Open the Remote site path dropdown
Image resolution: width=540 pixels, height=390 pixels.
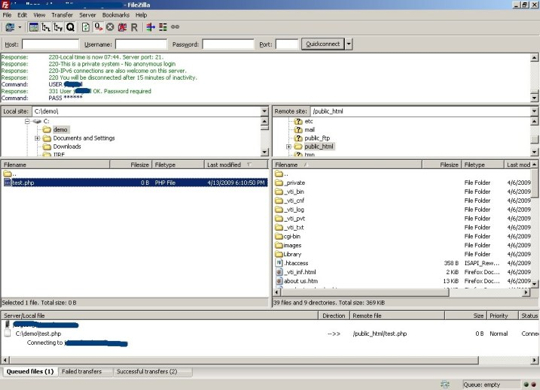534,111
